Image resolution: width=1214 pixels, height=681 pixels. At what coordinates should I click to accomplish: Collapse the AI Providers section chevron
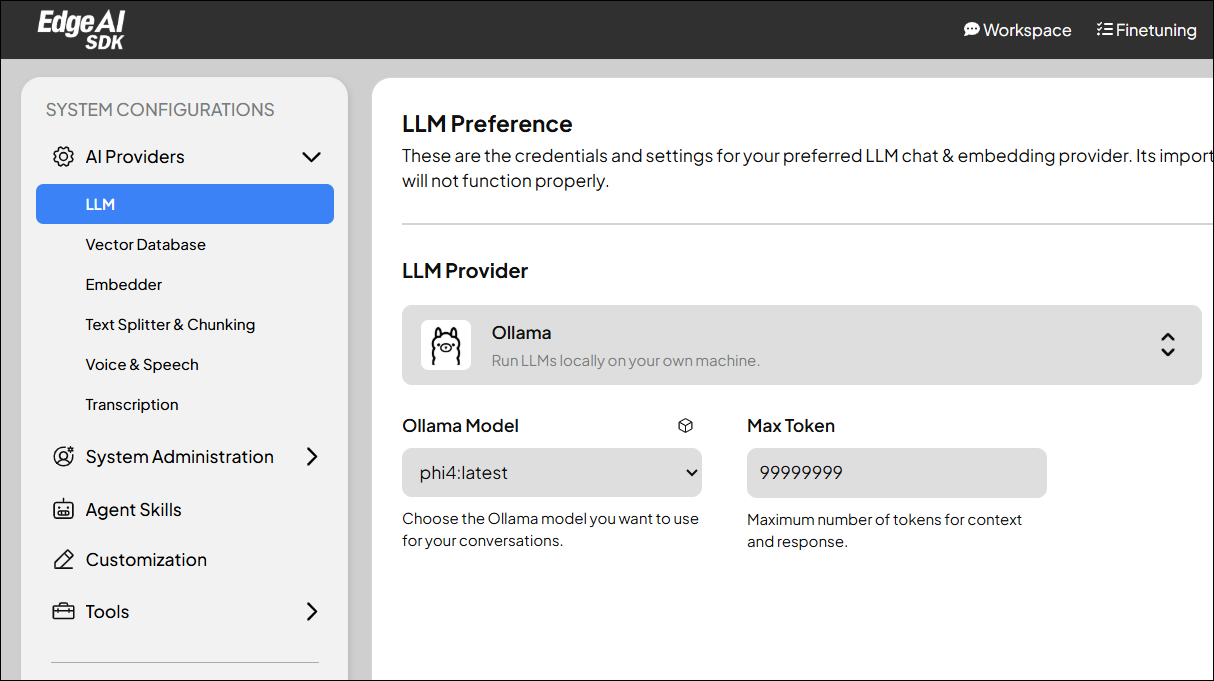pos(311,157)
